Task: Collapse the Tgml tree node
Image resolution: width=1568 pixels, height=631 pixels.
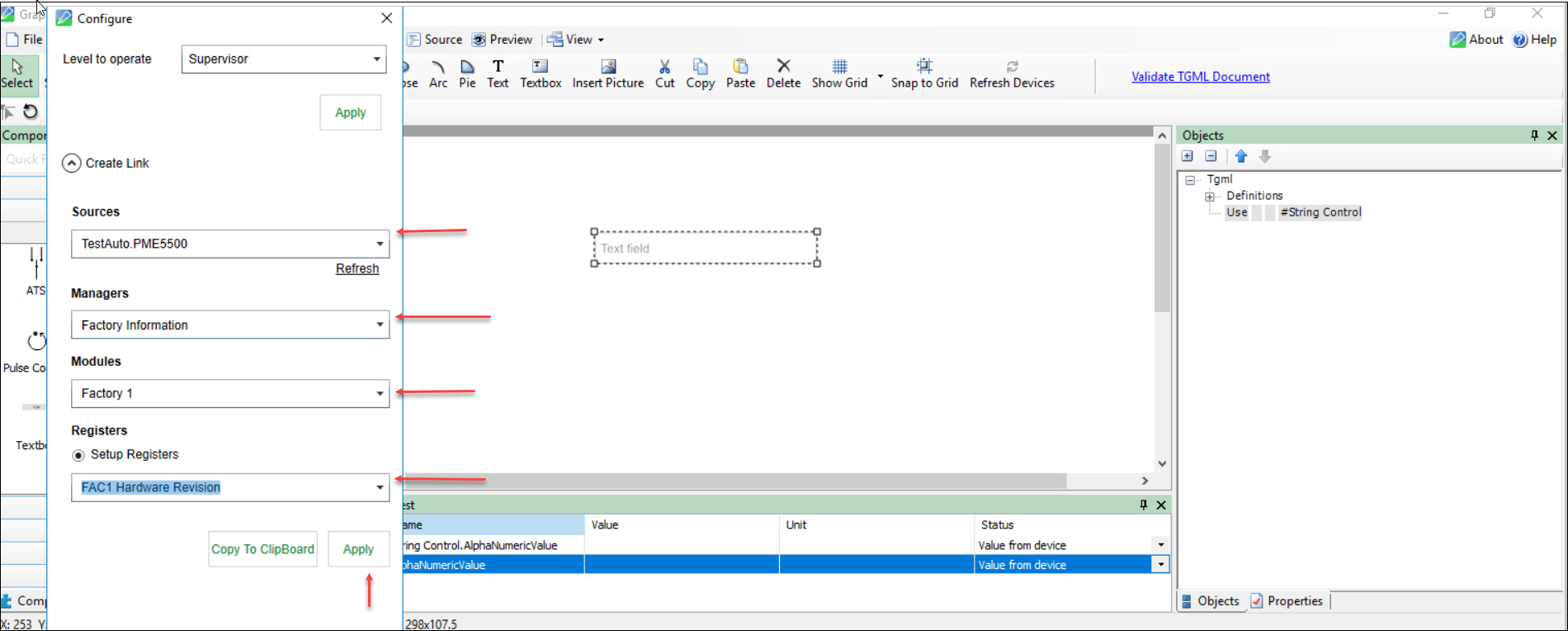Action: tap(1190, 180)
